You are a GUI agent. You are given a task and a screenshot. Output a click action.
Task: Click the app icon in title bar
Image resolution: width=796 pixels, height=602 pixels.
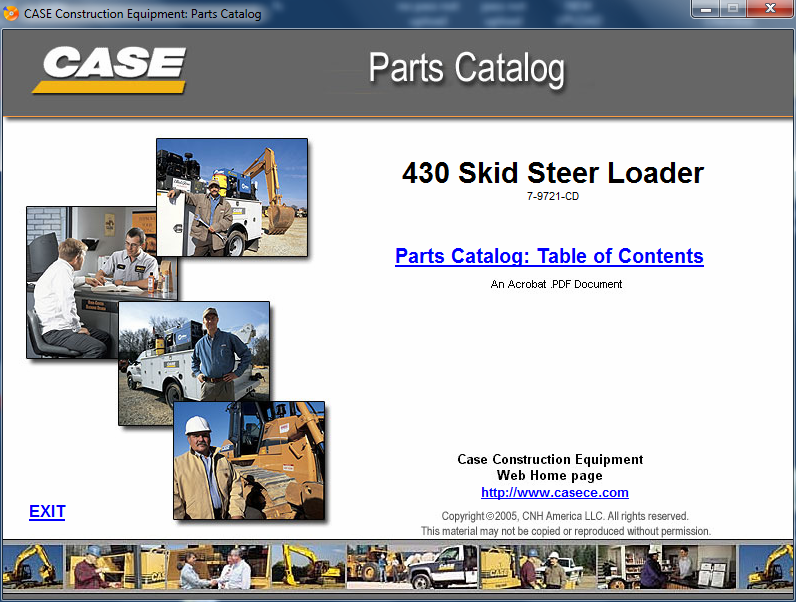point(10,13)
